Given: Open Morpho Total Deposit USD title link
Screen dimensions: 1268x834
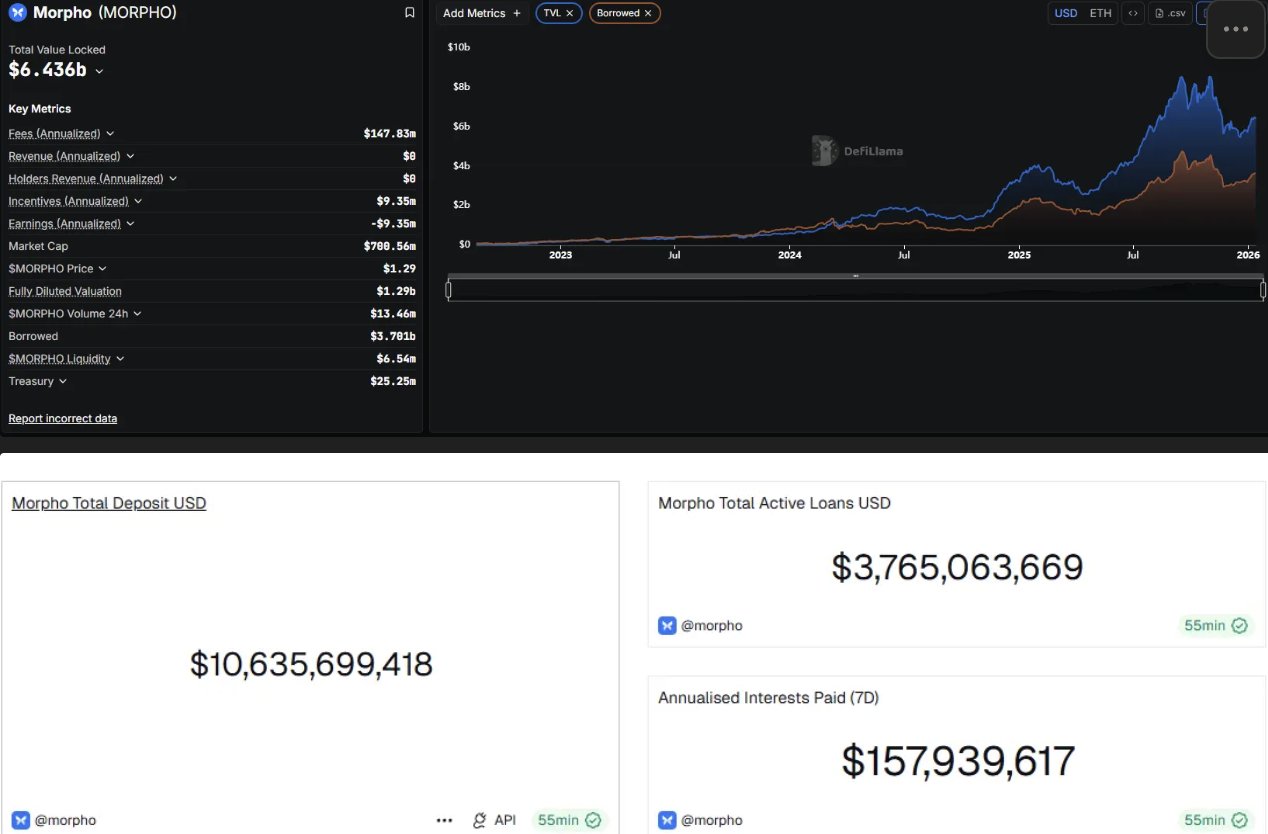Looking at the screenshot, I should 109,503.
